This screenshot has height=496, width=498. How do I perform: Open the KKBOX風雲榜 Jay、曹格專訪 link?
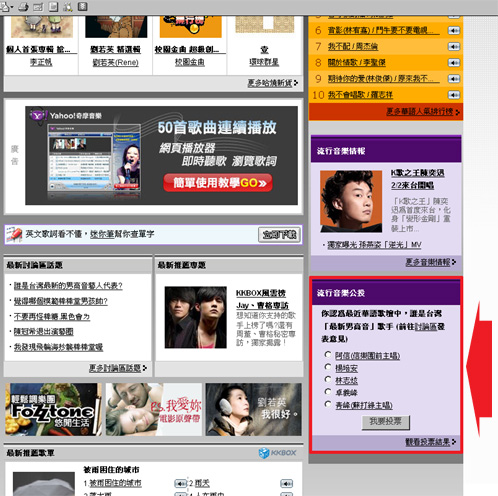262,299
